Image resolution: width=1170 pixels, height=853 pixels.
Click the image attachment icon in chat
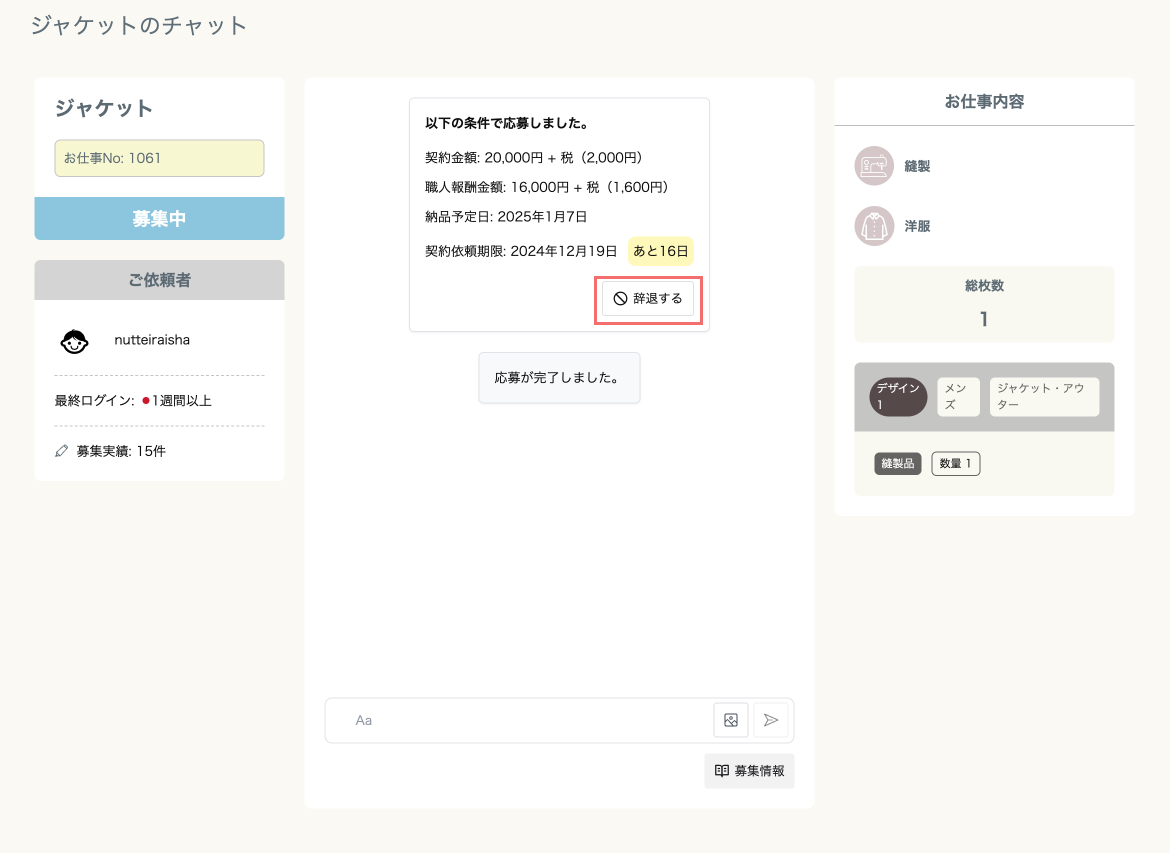731,720
